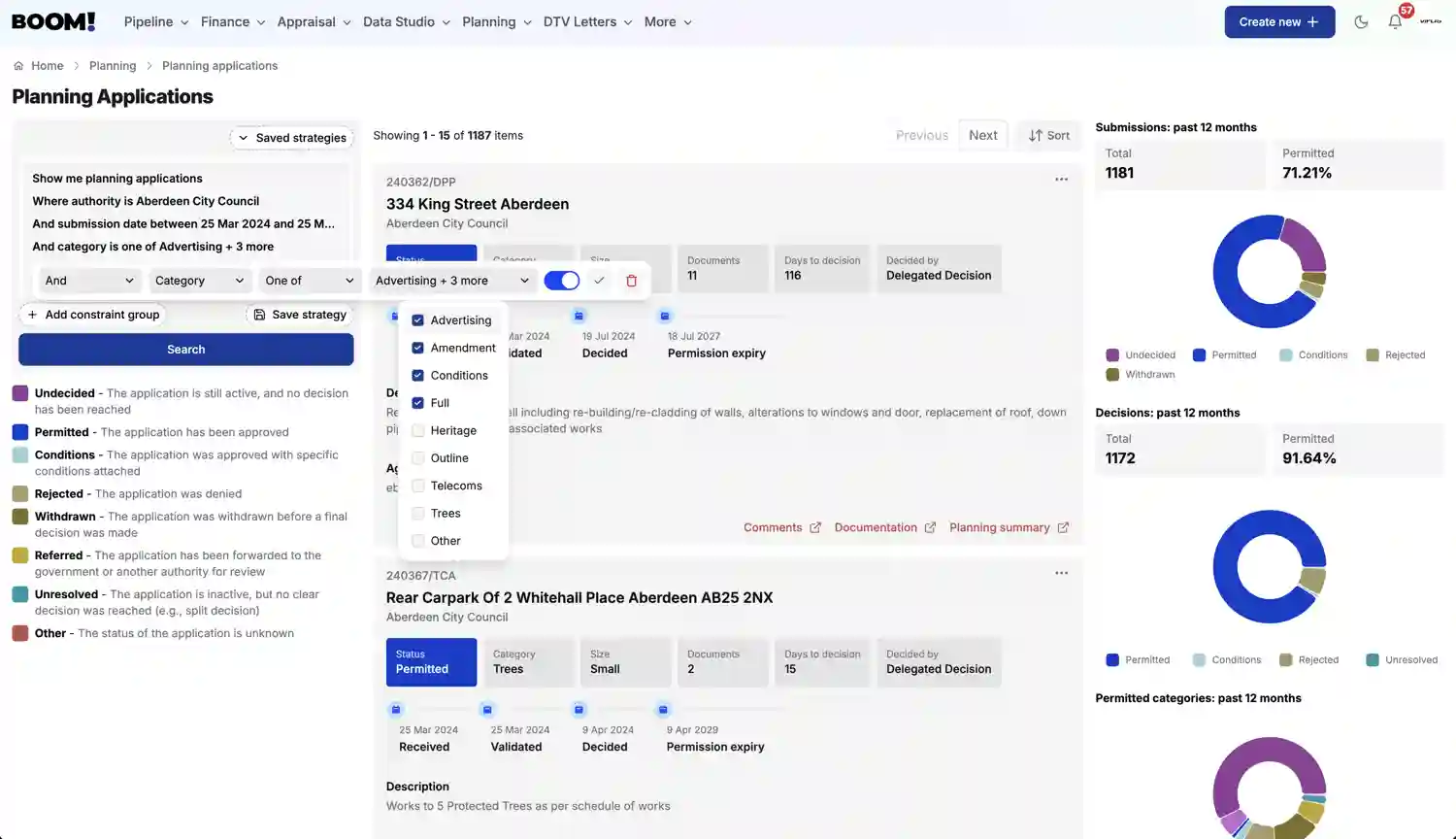Image resolution: width=1456 pixels, height=839 pixels.
Task: Click the plus icon in Add constraint group
Action: click(x=32, y=315)
